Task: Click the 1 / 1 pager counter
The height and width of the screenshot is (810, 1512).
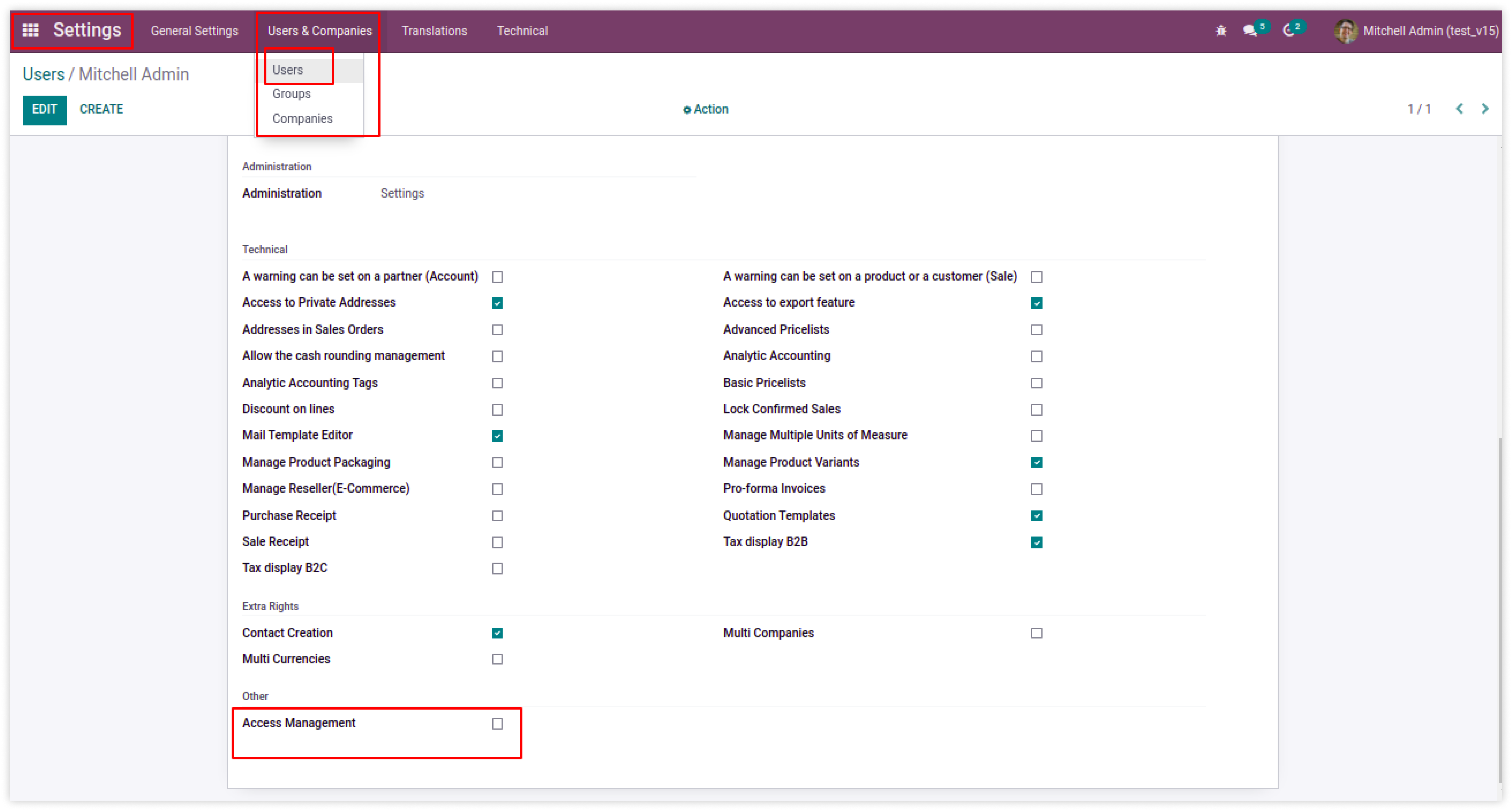Action: click(x=1419, y=109)
